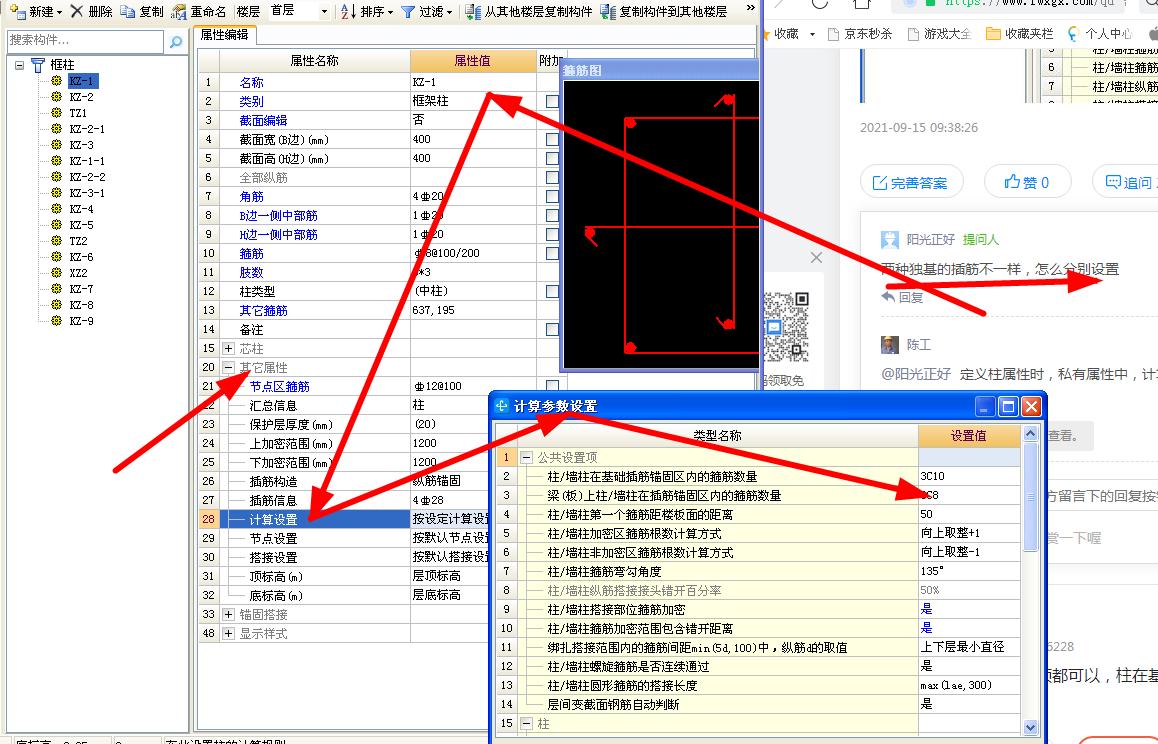This screenshot has width=1158, height=744.
Task: Click the 完善答案 edit icon
Action: click(880, 182)
